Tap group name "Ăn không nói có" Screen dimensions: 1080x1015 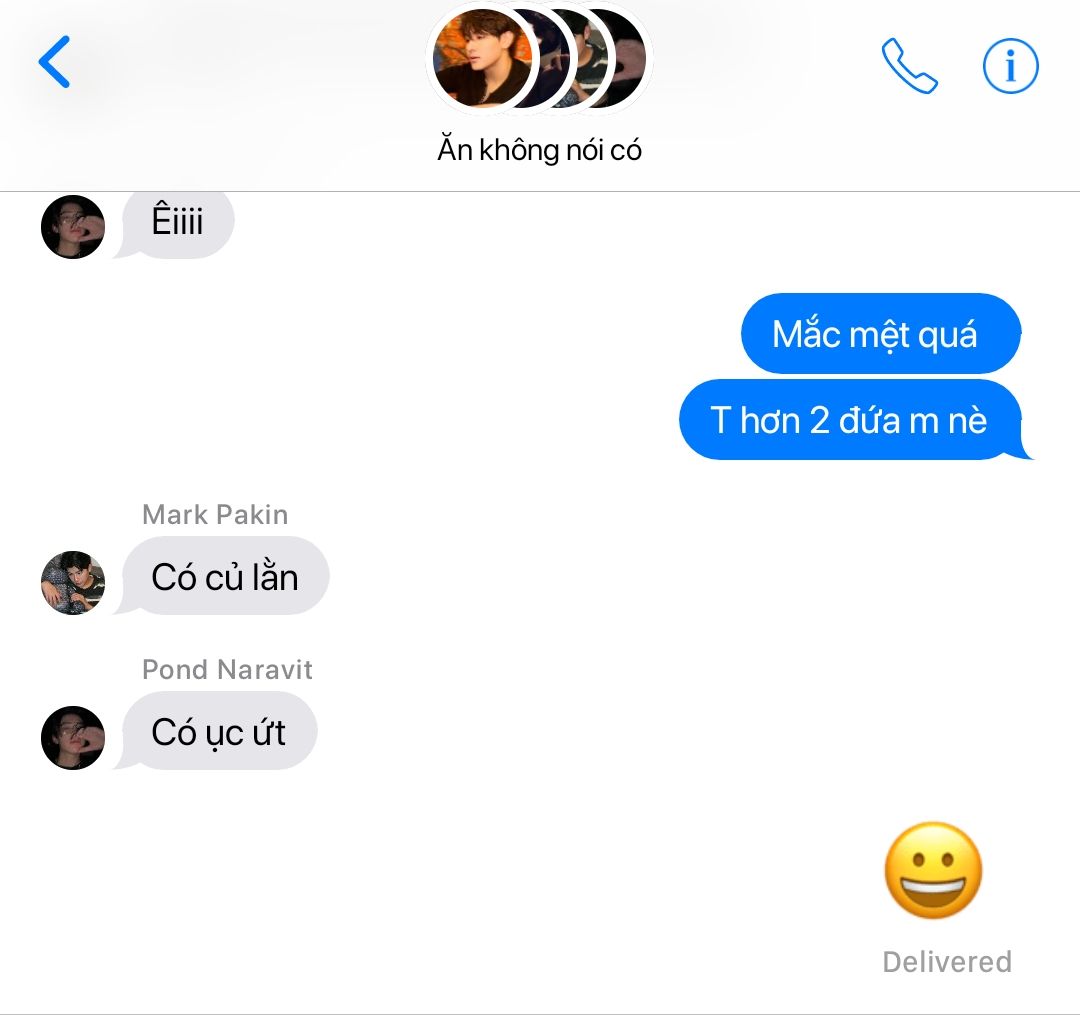[x=539, y=149]
